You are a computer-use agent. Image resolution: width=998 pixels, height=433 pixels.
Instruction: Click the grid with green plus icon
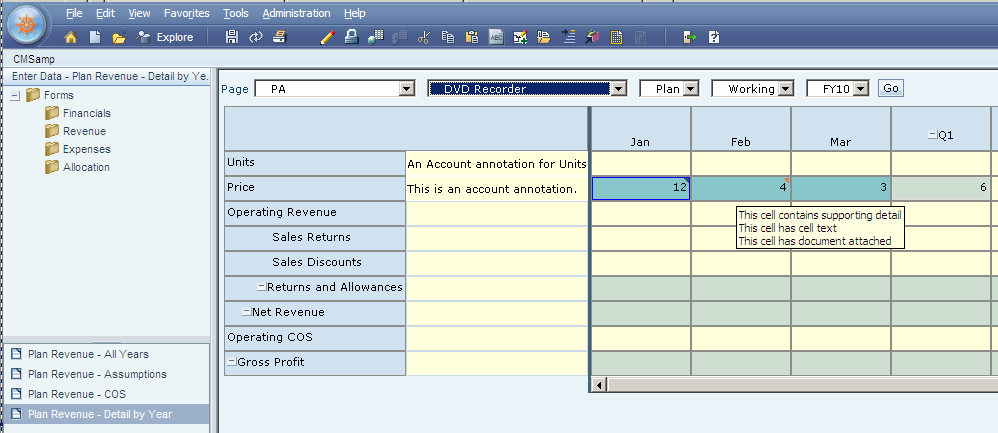(520, 38)
